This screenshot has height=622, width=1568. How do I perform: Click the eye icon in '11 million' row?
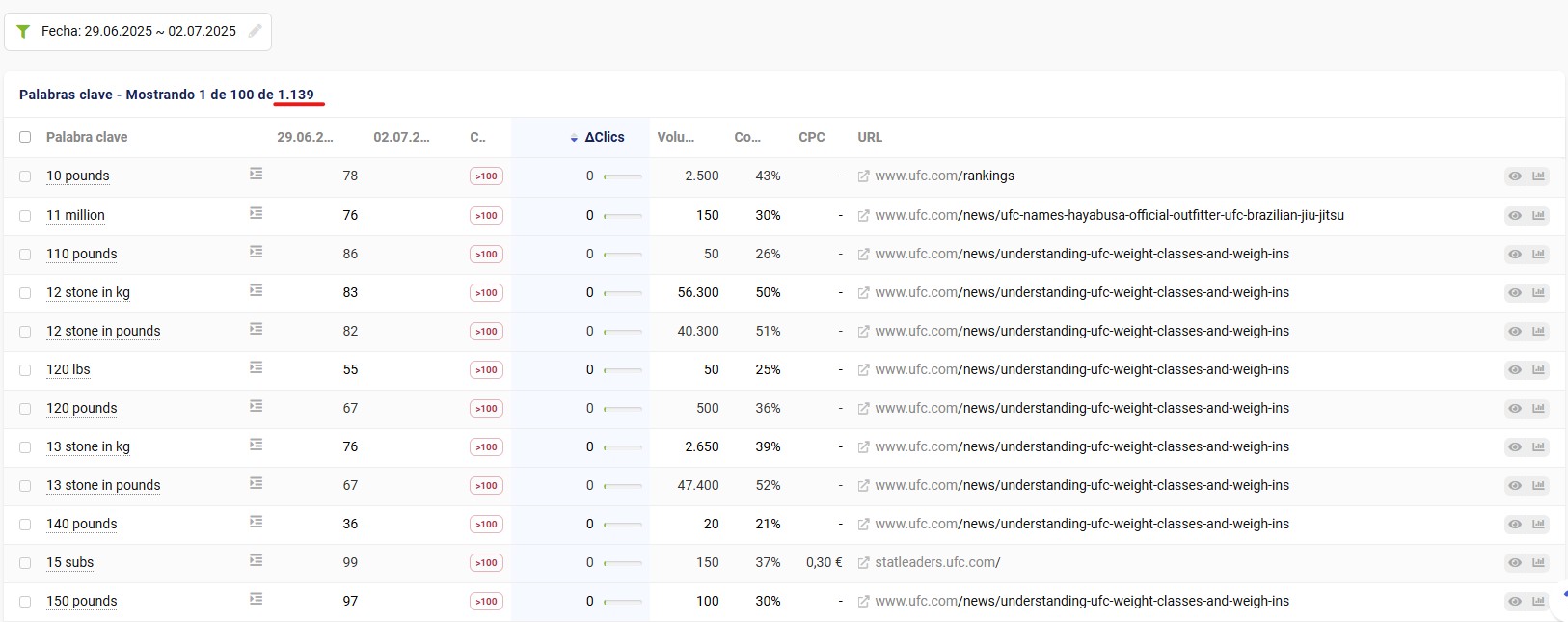pyautogui.click(x=1515, y=215)
